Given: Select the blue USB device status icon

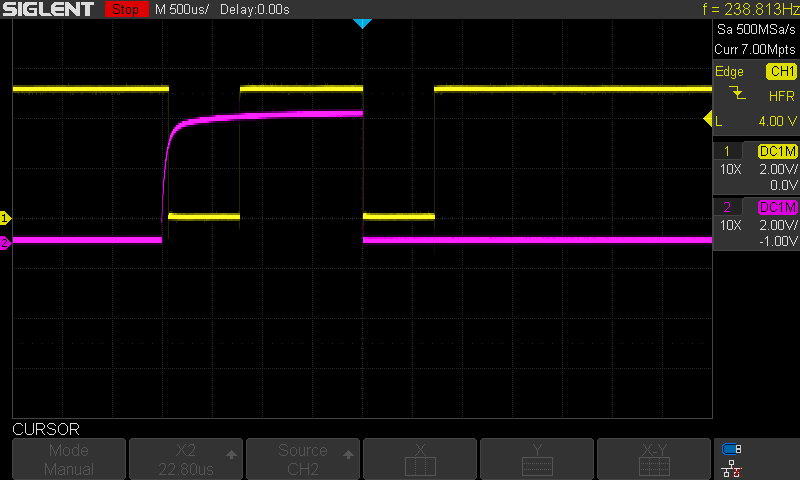Looking at the screenshot, I should point(732,449).
